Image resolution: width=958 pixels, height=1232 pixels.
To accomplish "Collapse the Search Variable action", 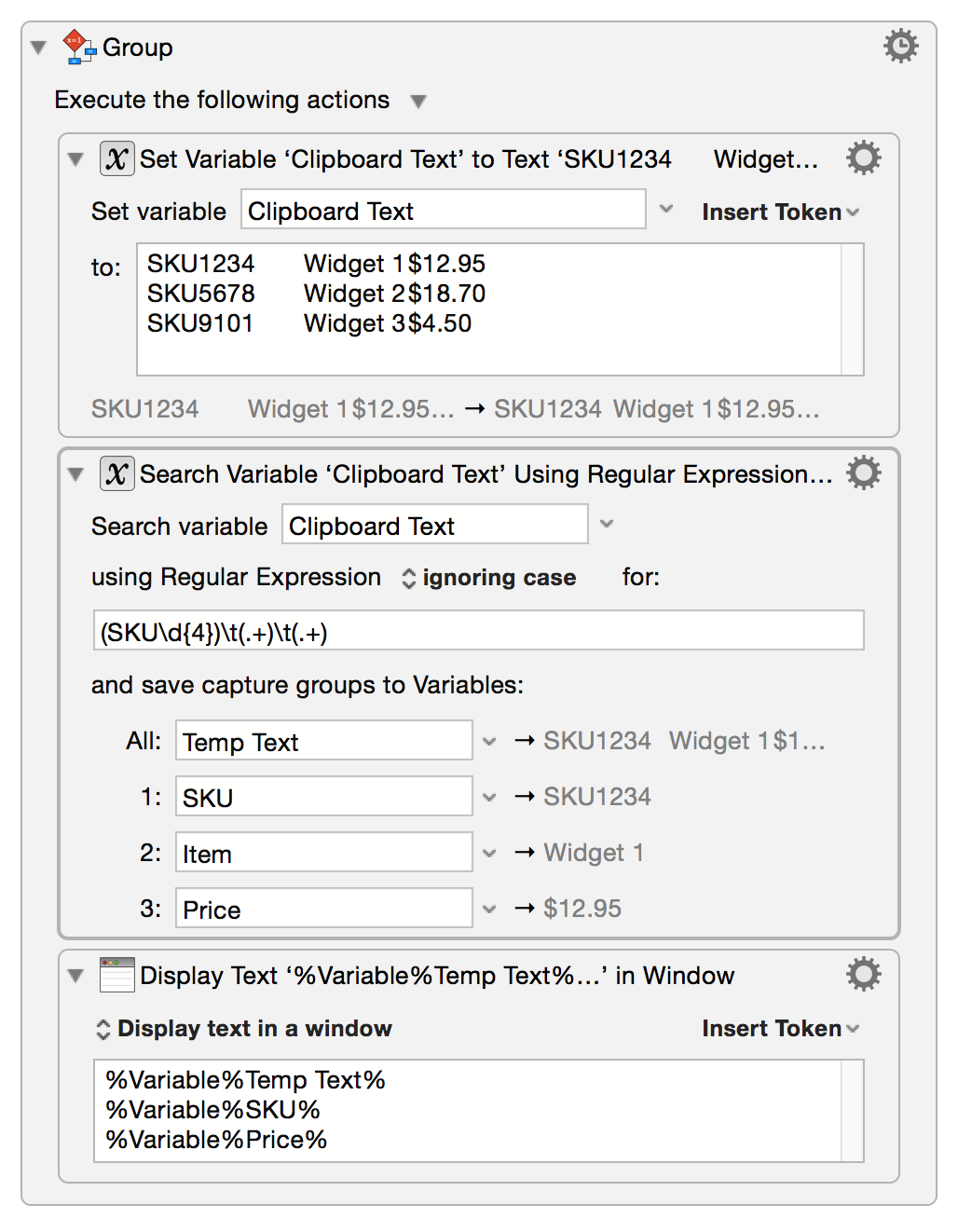I will point(75,474).
